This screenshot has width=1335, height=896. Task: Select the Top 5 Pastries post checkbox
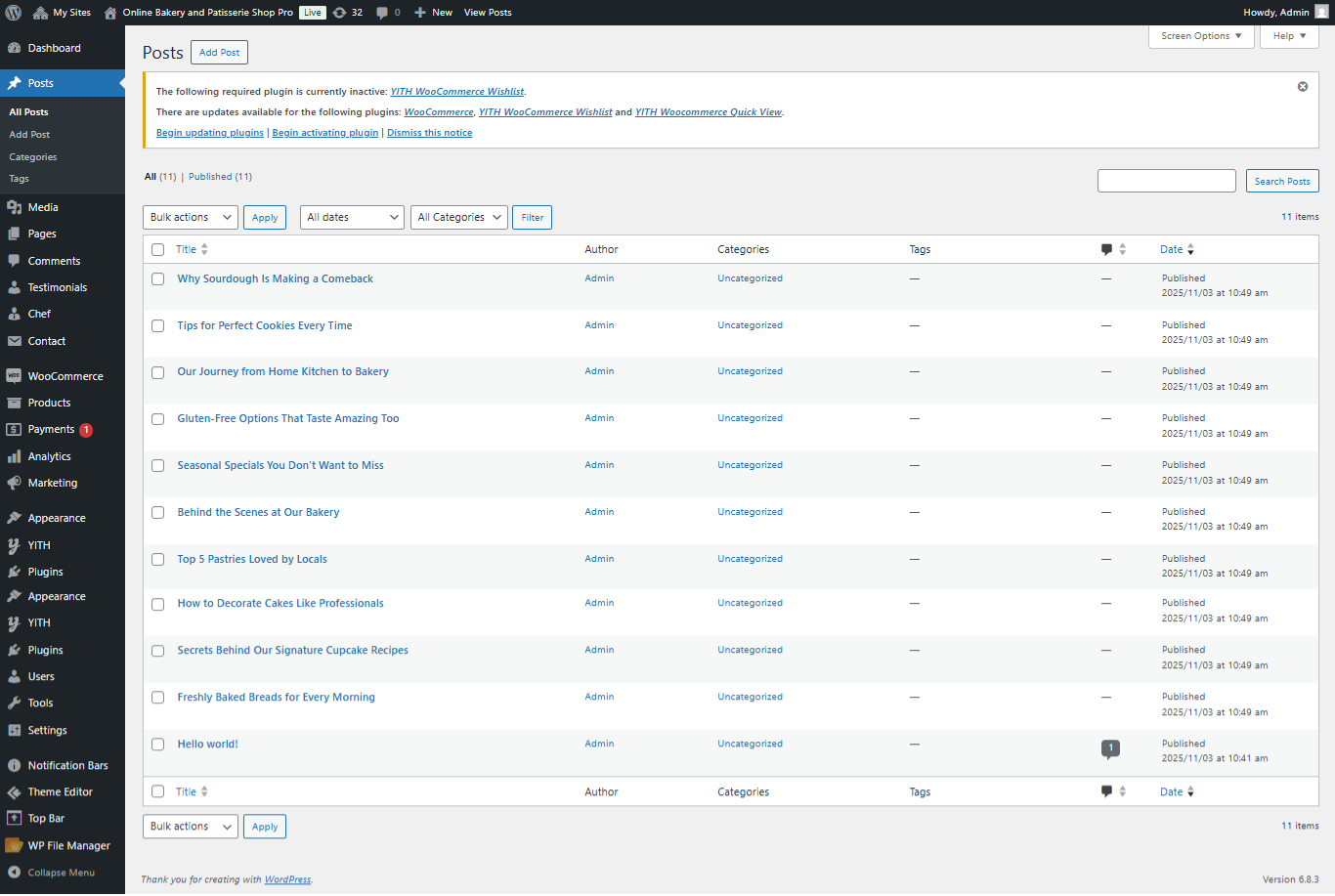pyautogui.click(x=157, y=560)
